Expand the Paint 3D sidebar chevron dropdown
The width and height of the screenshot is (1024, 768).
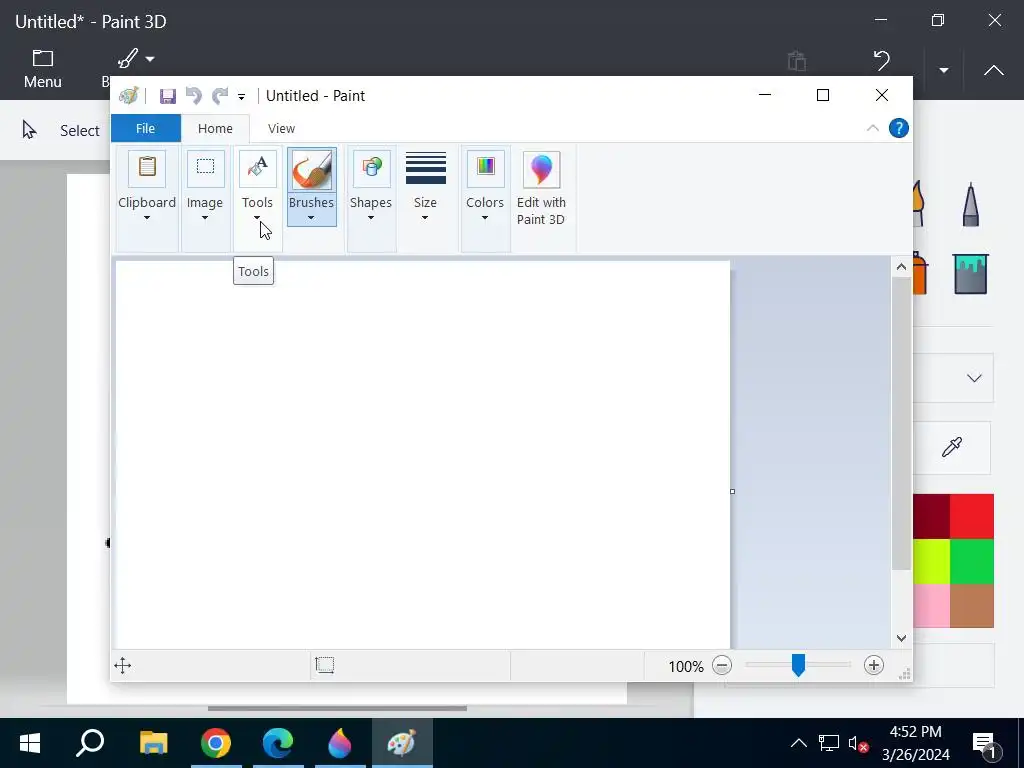coord(974,378)
